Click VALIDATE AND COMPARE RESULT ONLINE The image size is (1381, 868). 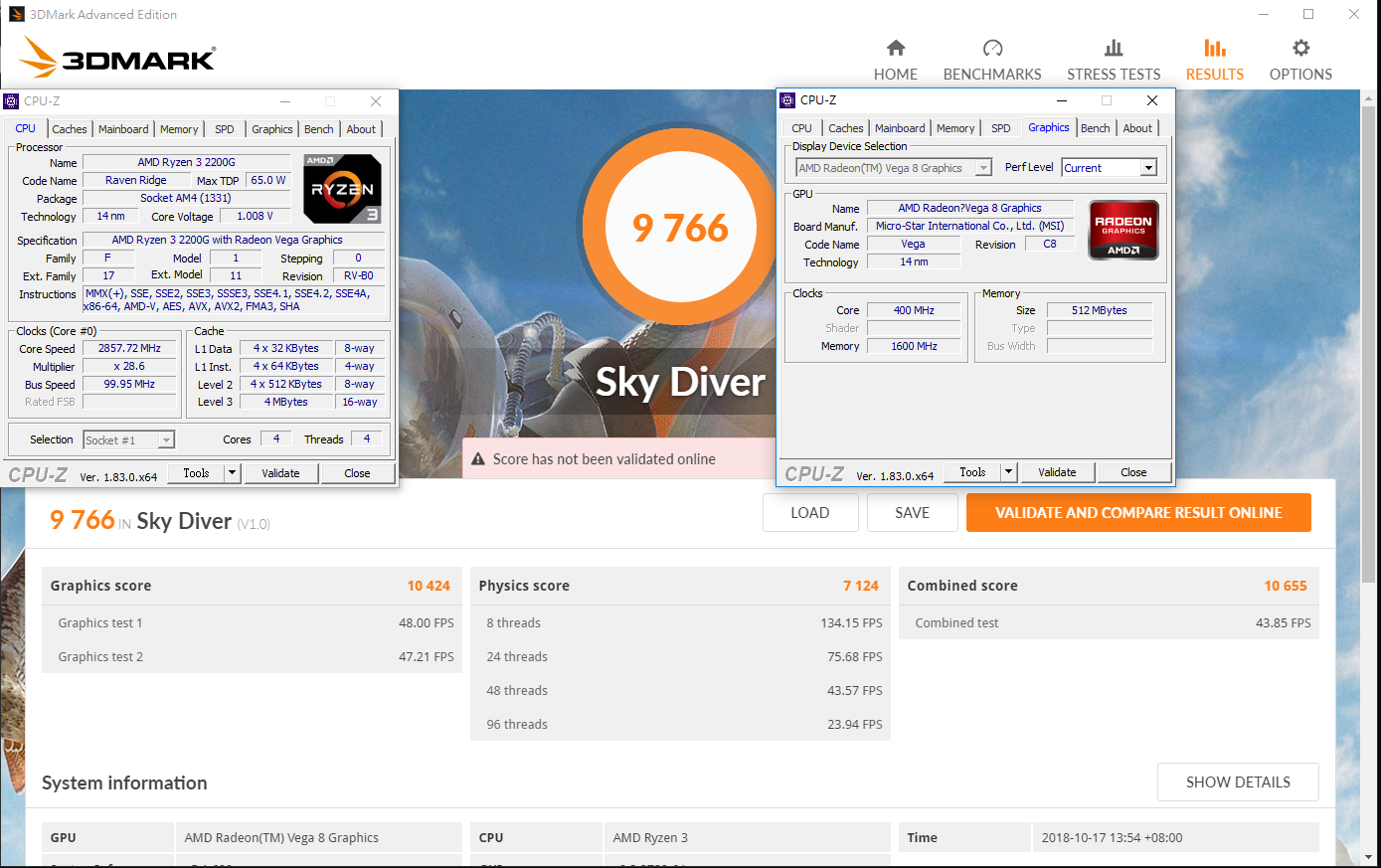[1139, 513]
